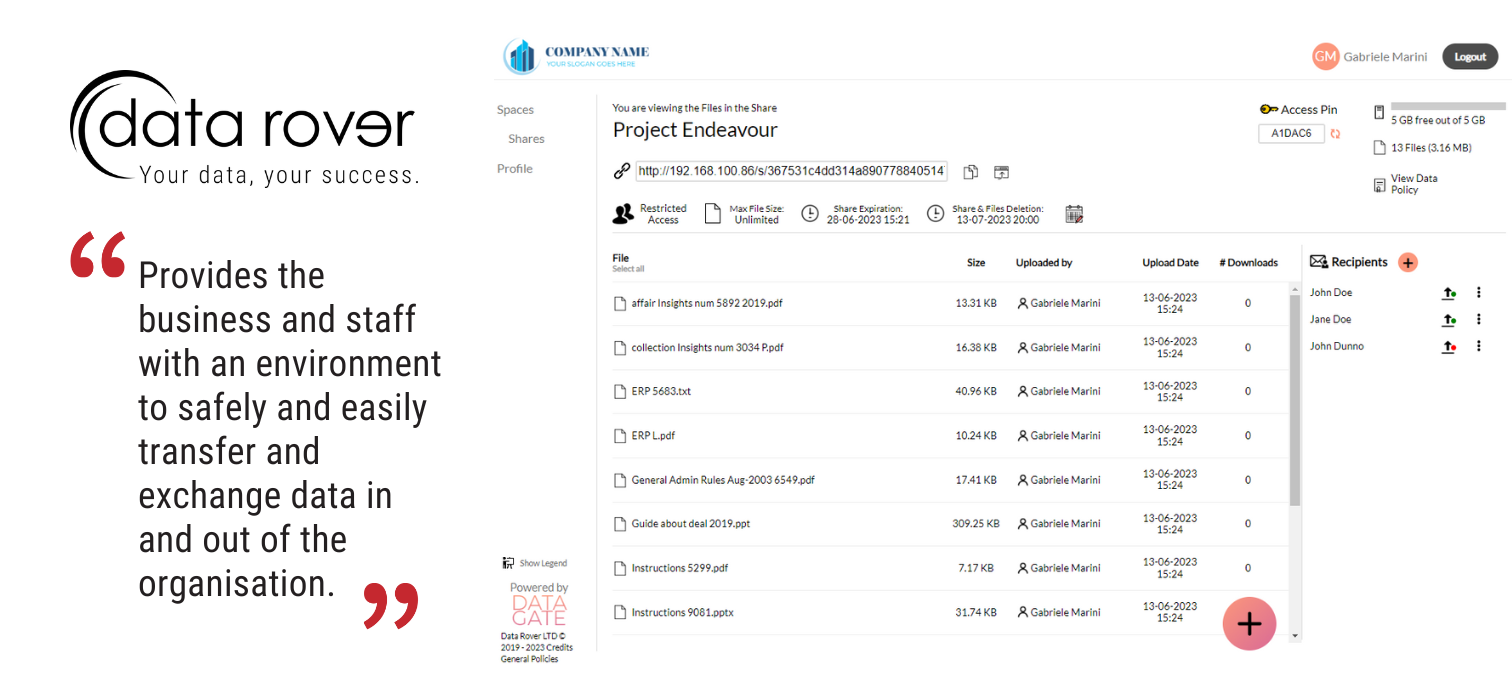Click the file icon of Instructions 5299.pdf
This screenshot has height=700, width=1512.
[620, 568]
